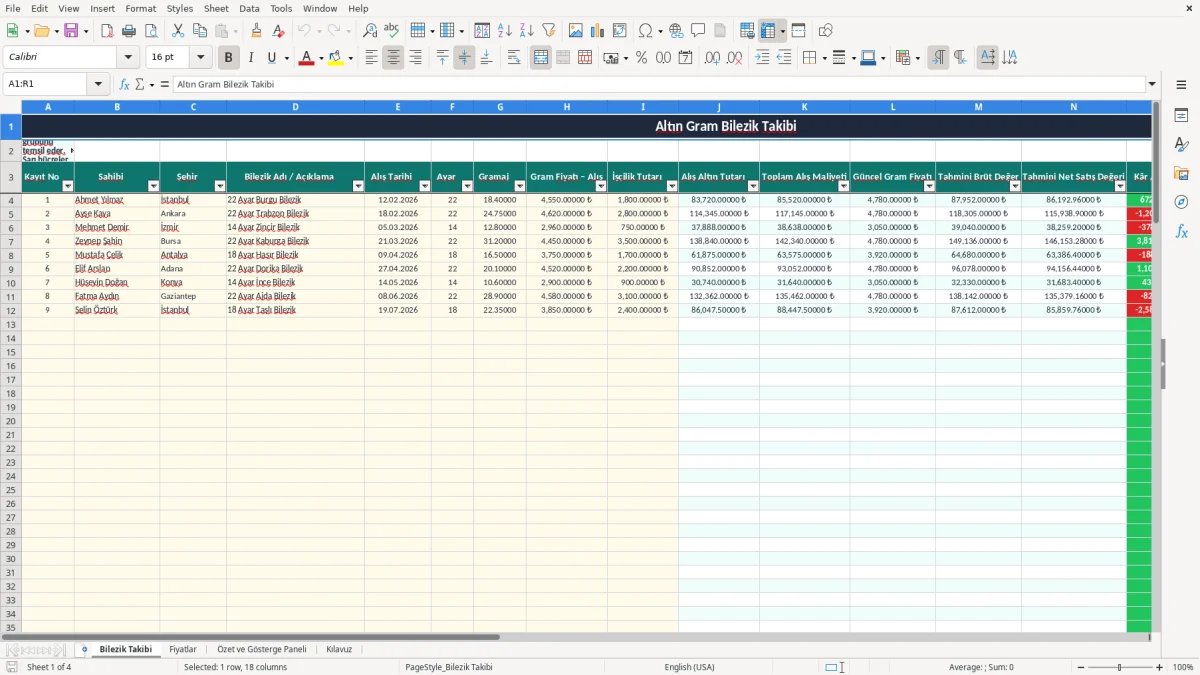Open the borders dropdown arrow
The image size is (1200, 675).
click(824, 58)
